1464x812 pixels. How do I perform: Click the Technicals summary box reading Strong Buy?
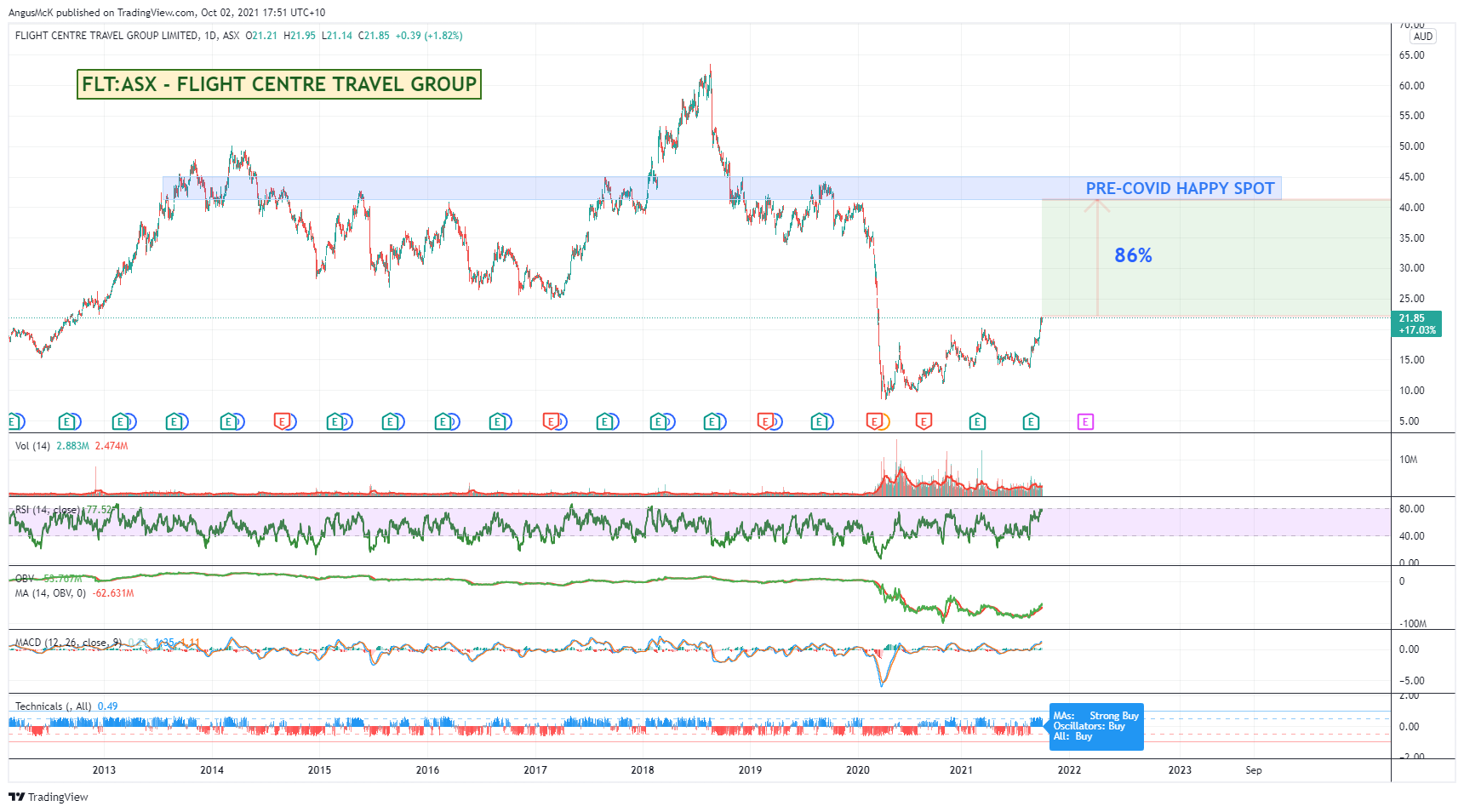point(1096,726)
